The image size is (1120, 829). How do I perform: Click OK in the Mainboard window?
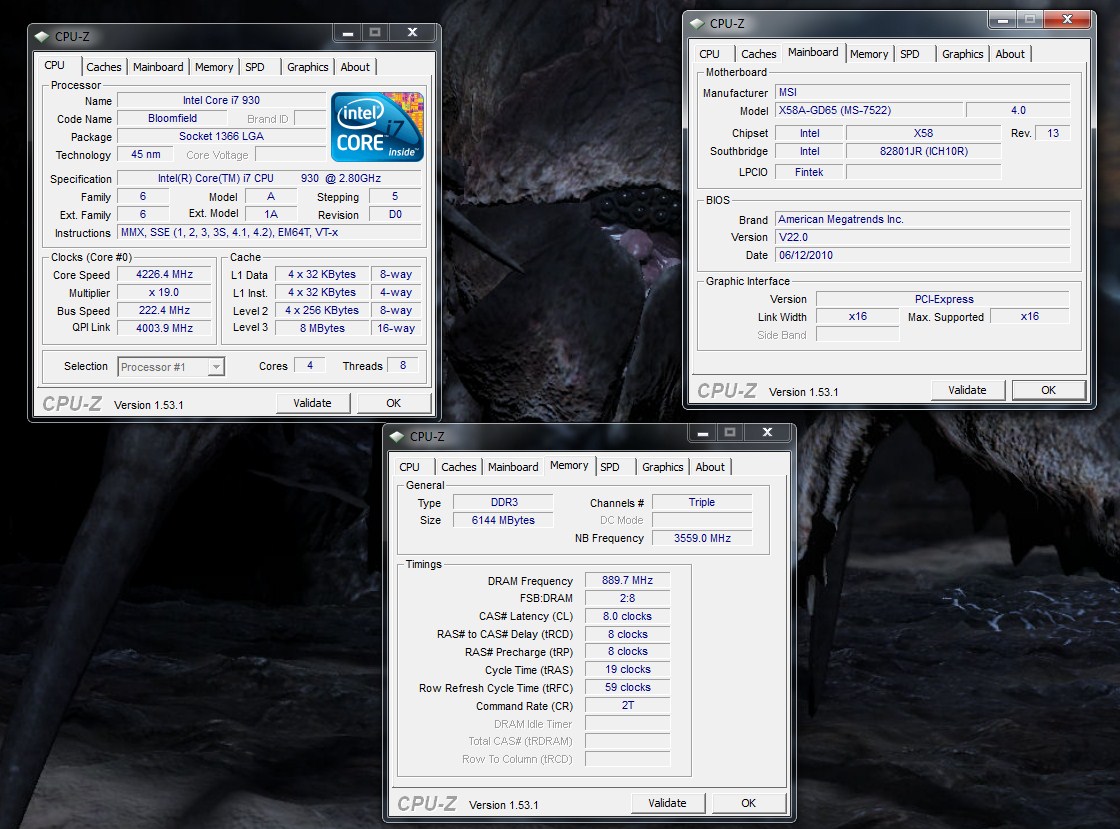1049,390
